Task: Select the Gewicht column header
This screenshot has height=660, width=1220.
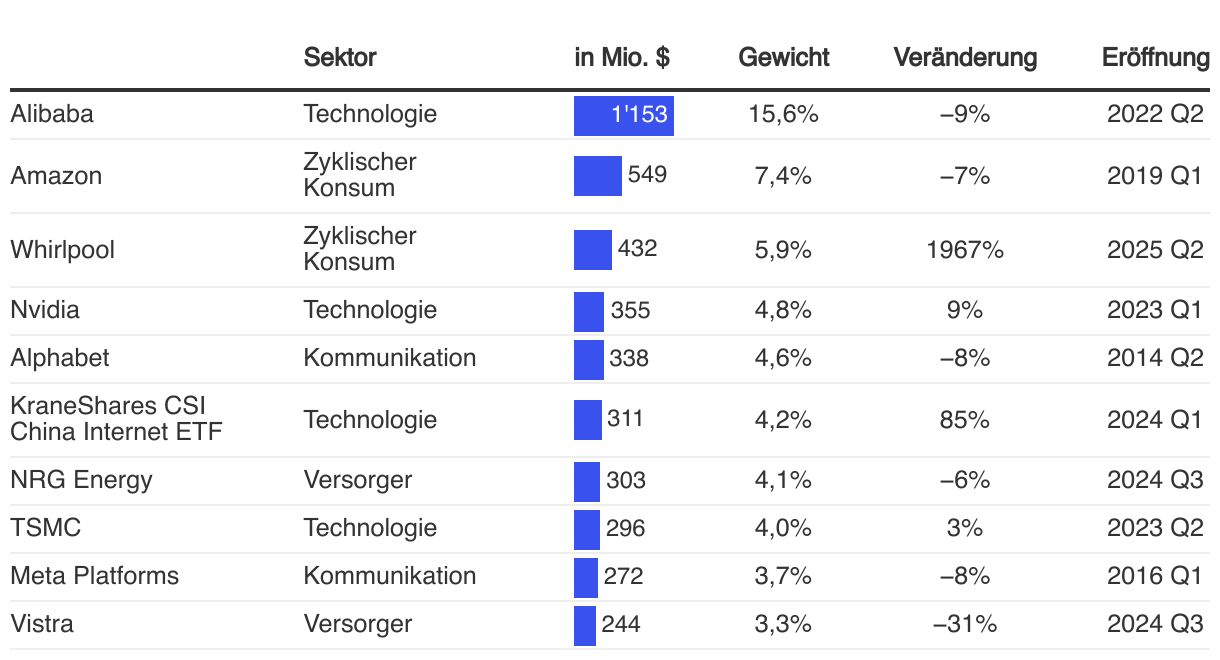Action: point(784,57)
